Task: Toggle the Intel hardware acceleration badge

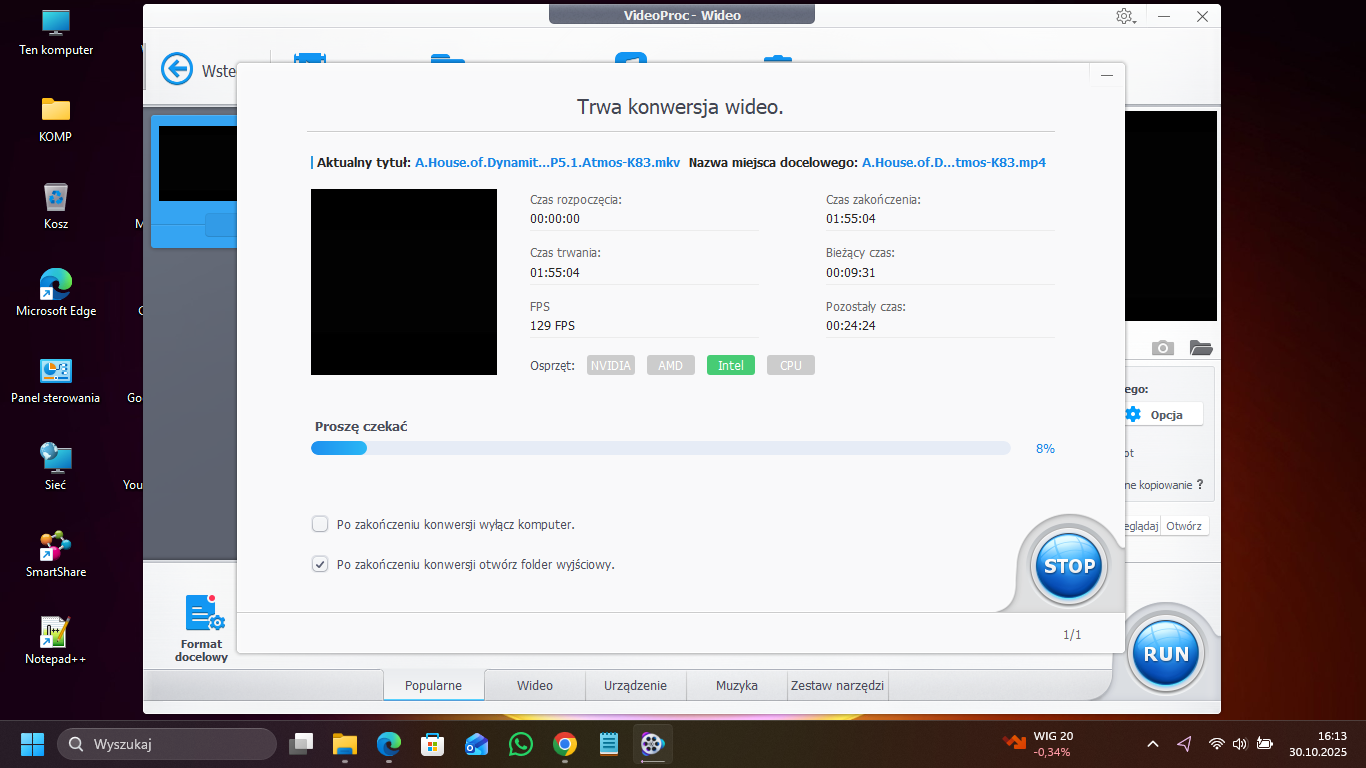Action: coord(730,365)
